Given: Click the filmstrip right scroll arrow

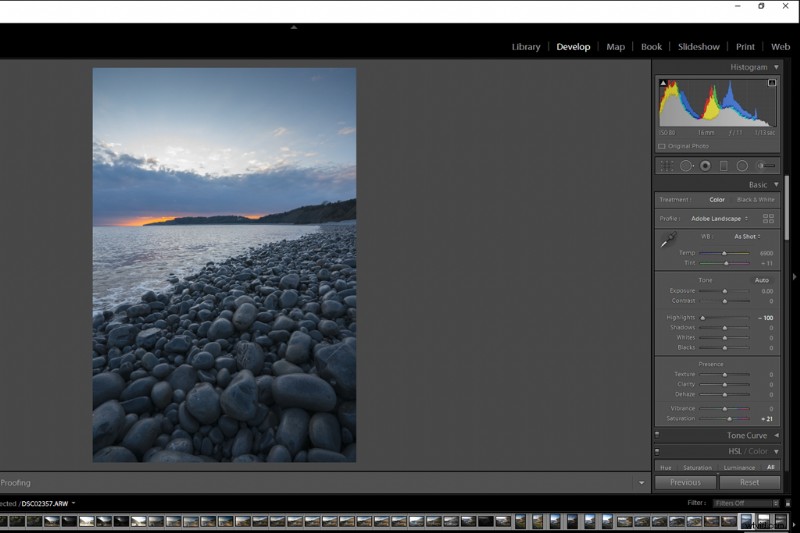Looking at the screenshot, I should click(794, 524).
